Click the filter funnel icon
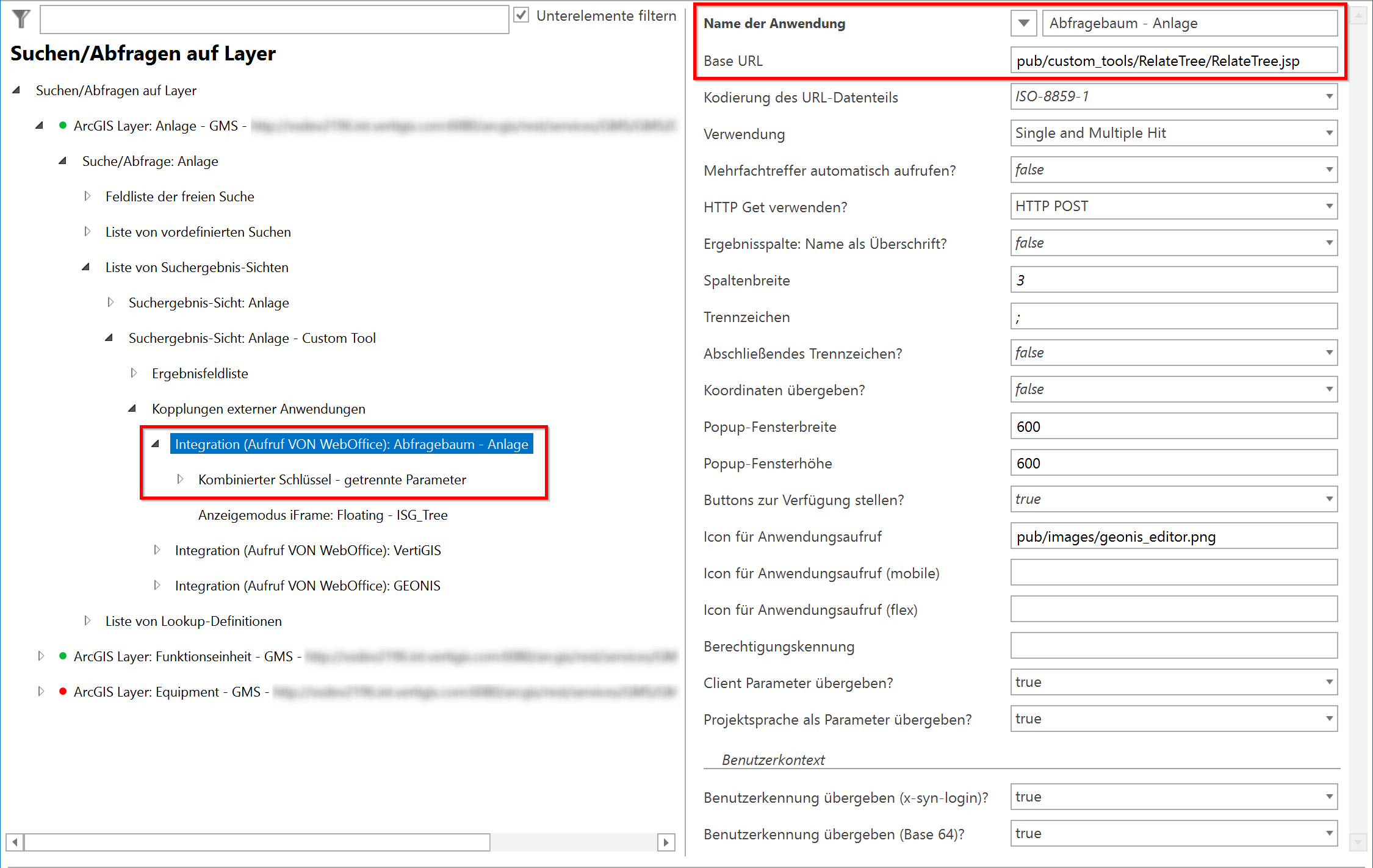Viewport: 1373px width, 868px height. pyautogui.click(x=20, y=18)
